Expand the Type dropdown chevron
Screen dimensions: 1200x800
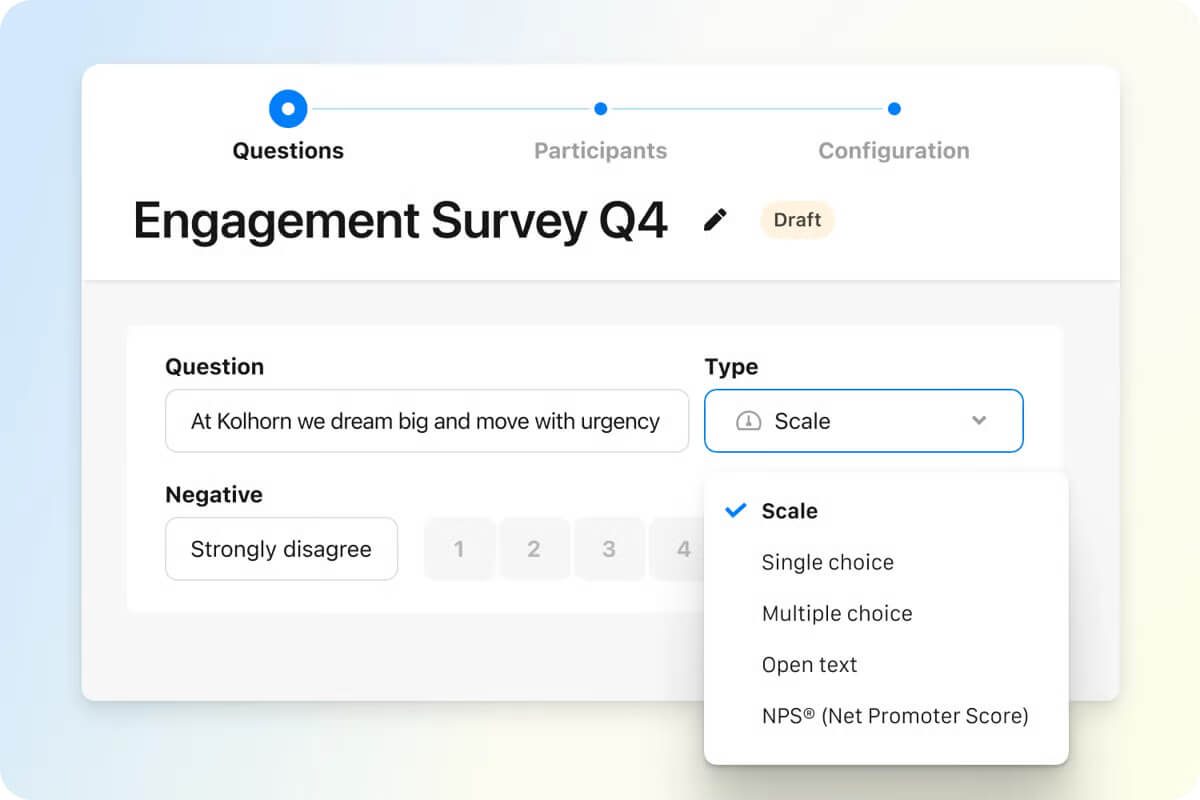979,421
